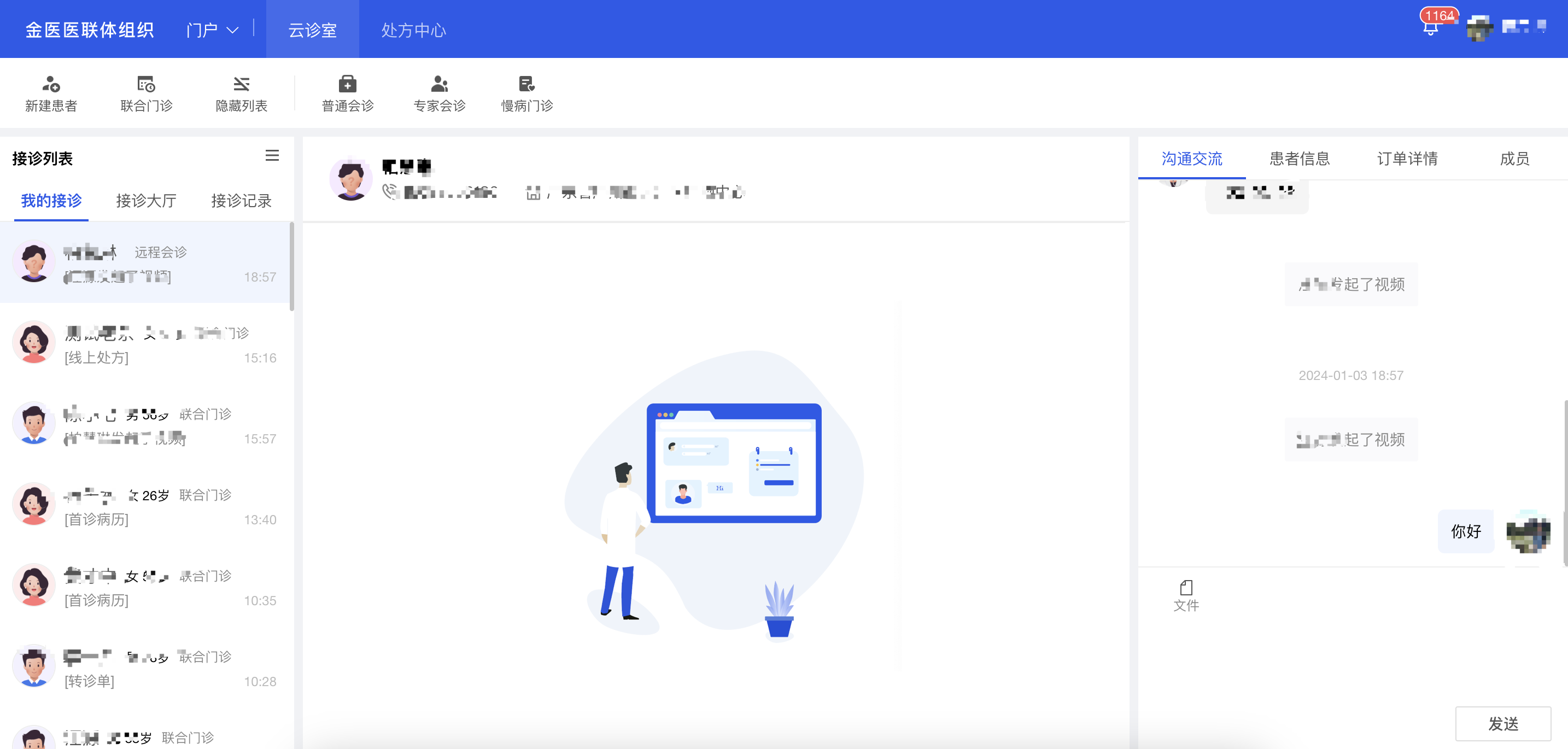Screen dimensions: 1568x749
Task: Click the reception list scrollbar
Action: tap(291, 266)
